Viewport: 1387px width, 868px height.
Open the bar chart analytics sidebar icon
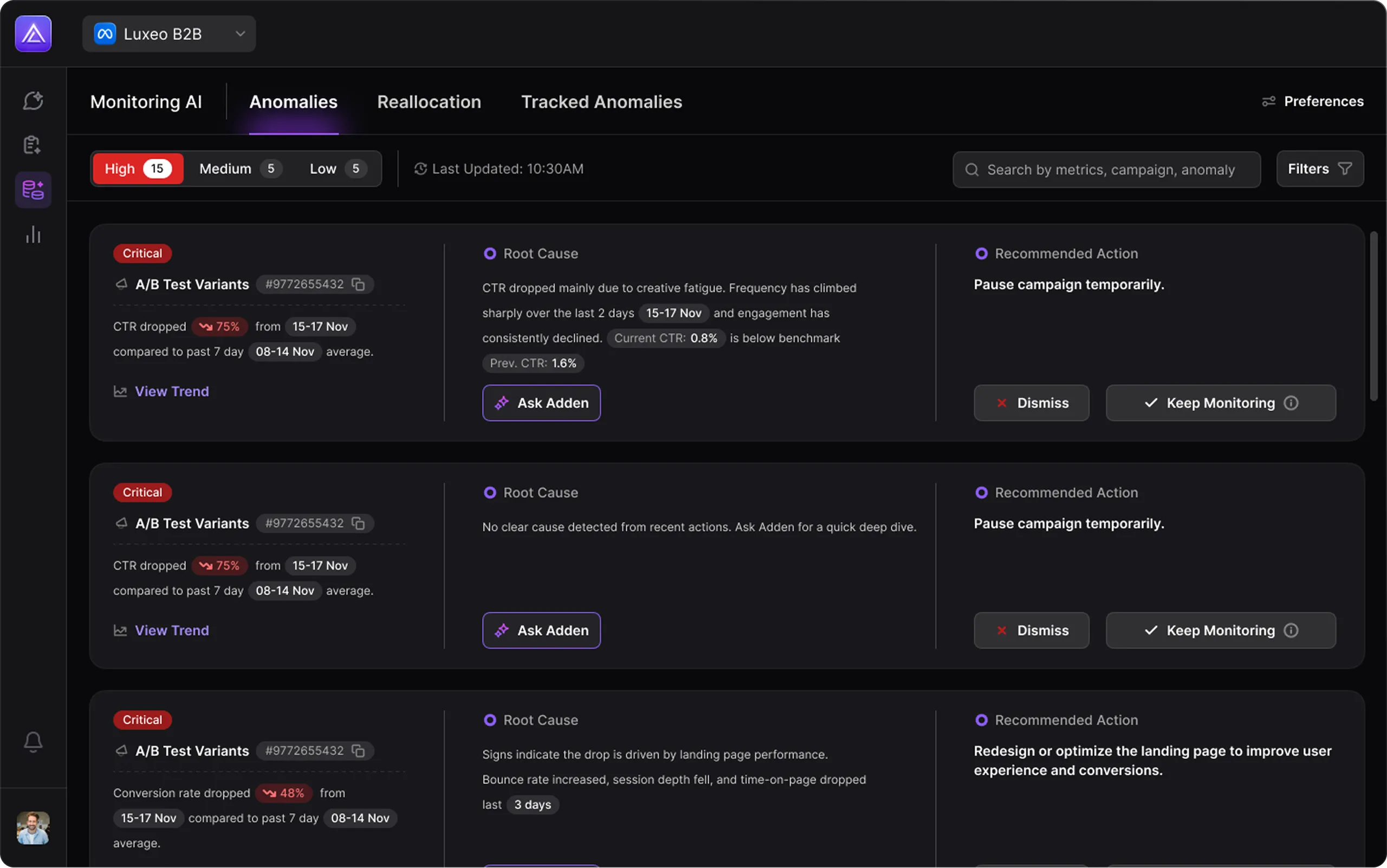33,234
